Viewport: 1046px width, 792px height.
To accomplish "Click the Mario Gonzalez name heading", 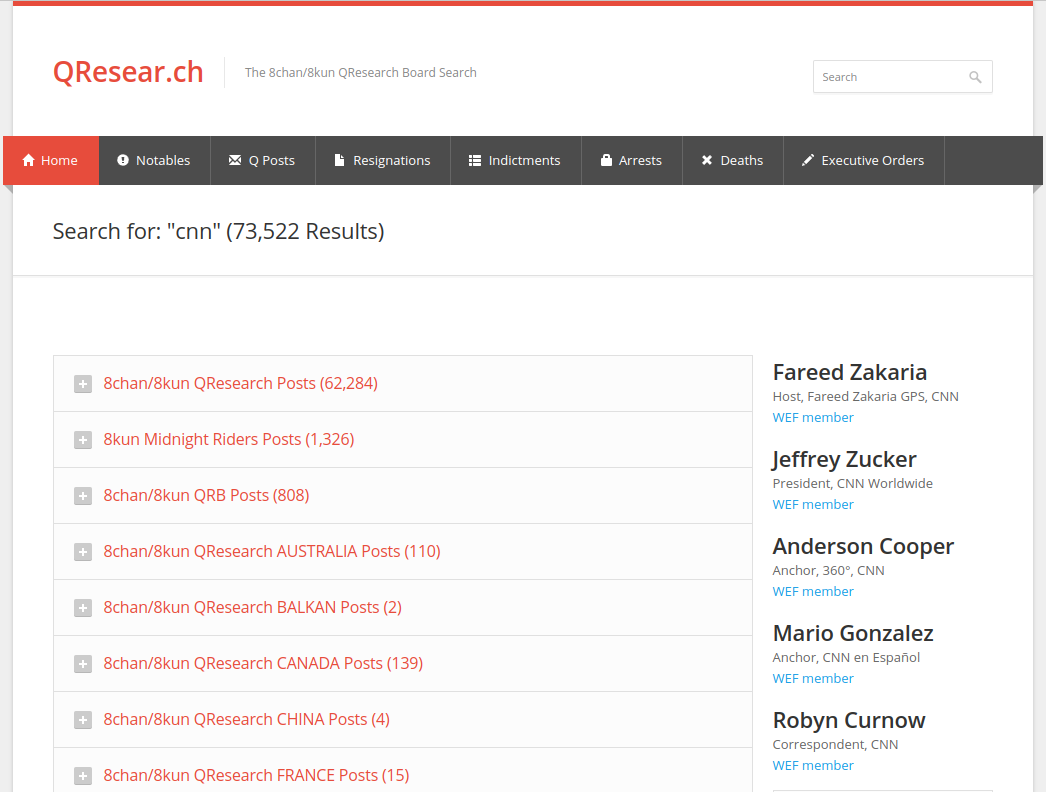I will click(853, 633).
